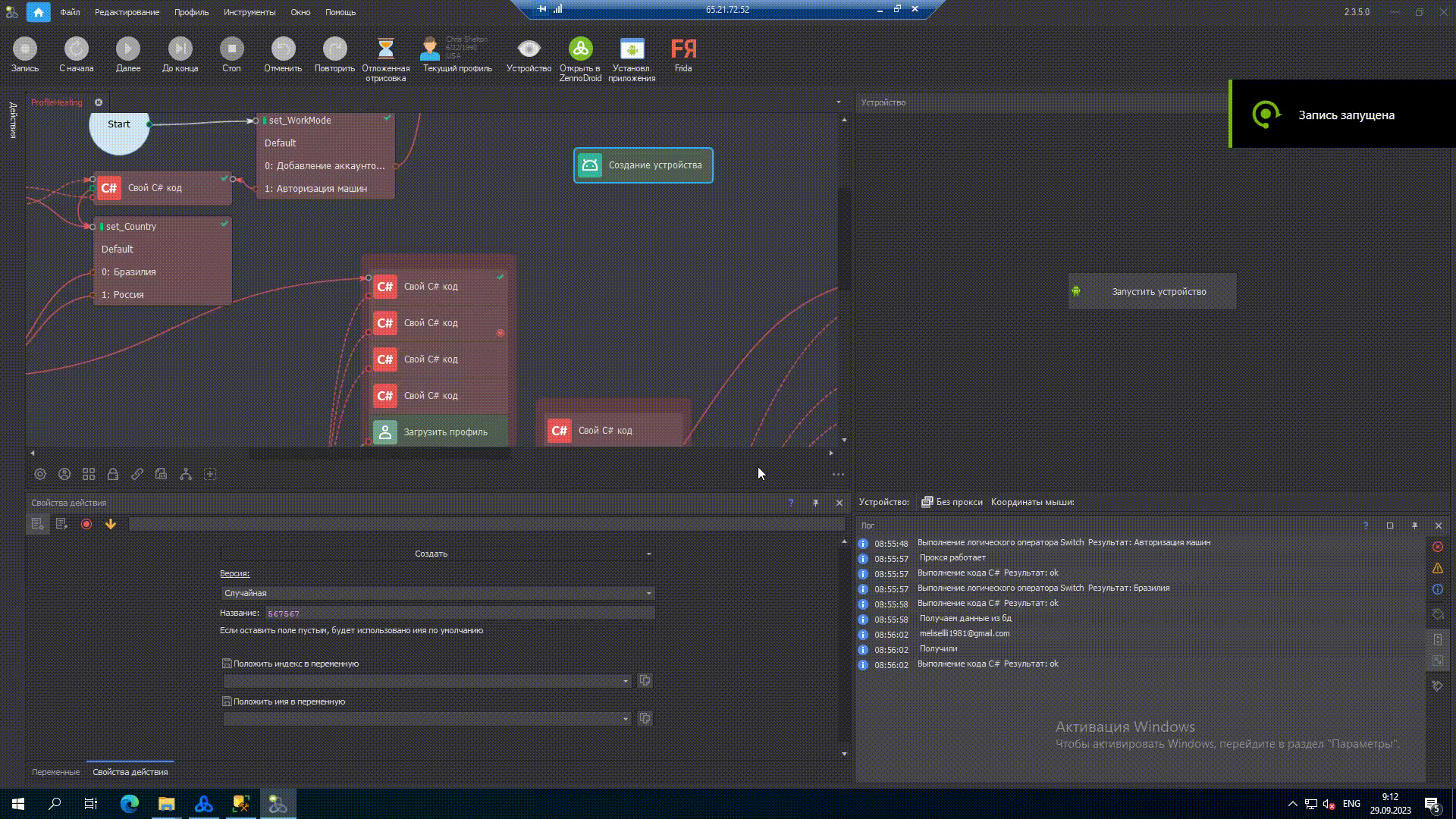Switch to the Переменные tab

point(55,772)
